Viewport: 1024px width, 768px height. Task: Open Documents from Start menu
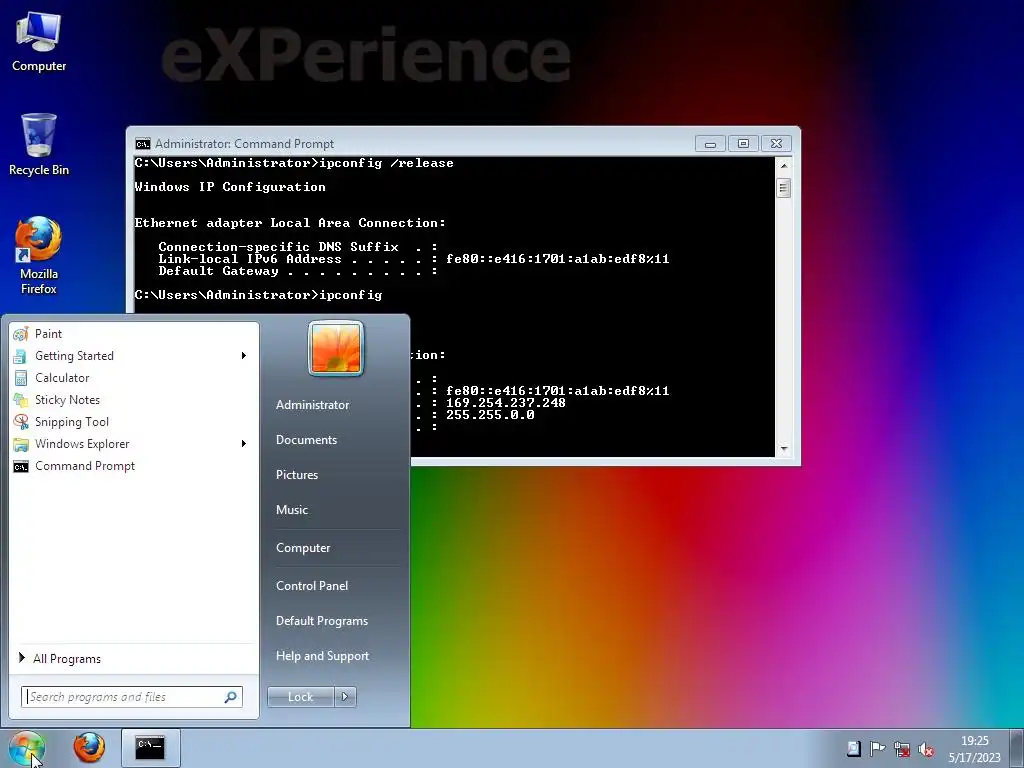click(306, 440)
